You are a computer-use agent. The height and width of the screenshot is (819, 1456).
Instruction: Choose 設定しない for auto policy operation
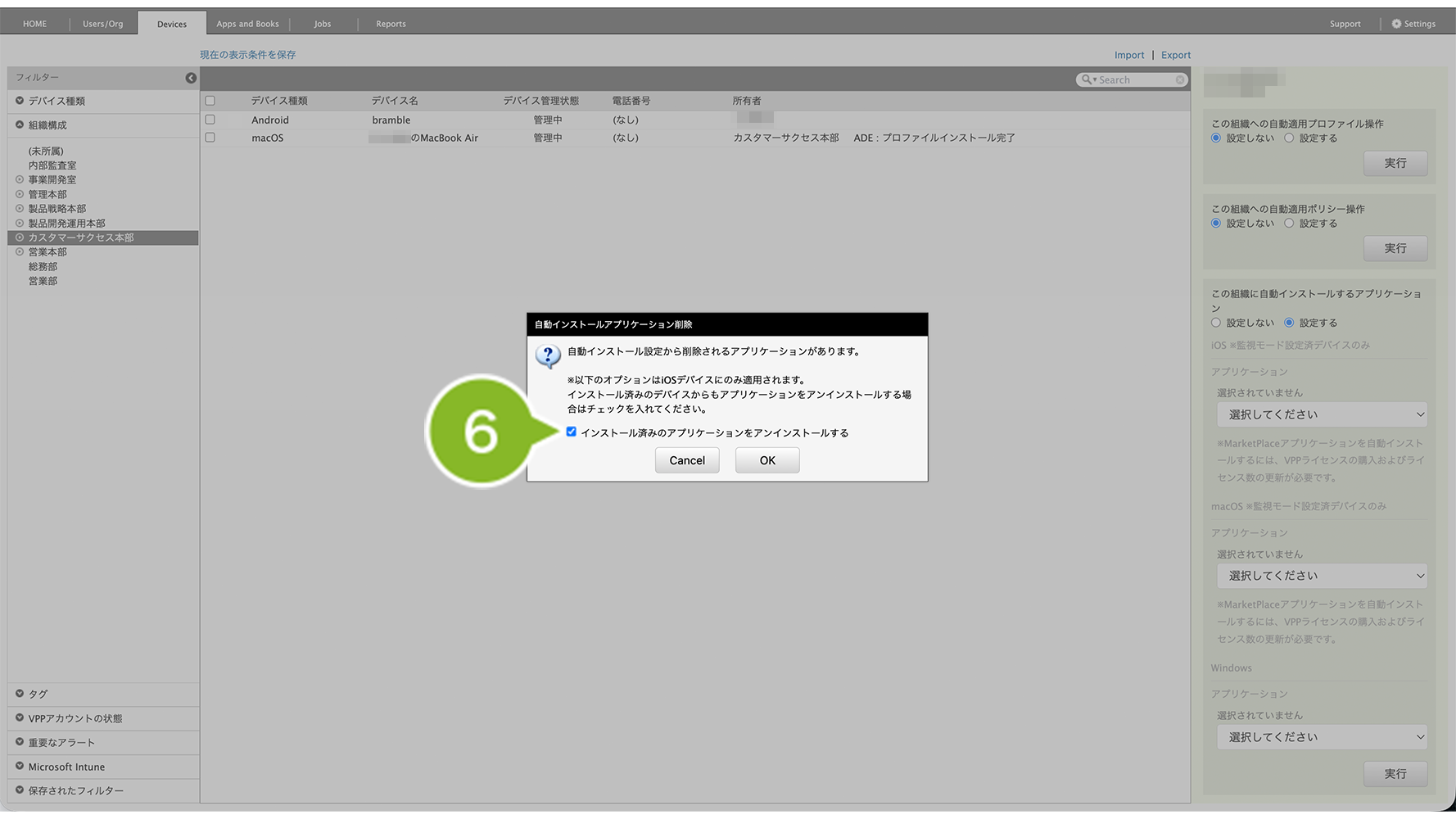[1216, 223]
